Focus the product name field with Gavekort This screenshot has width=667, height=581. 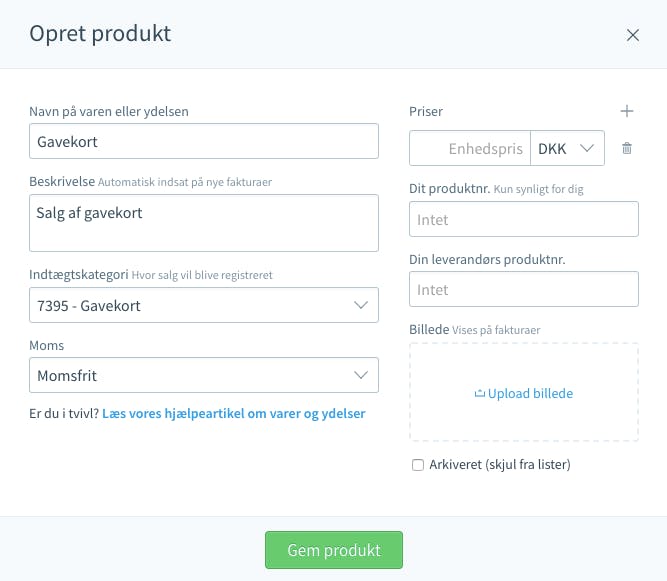pos(204,141)
